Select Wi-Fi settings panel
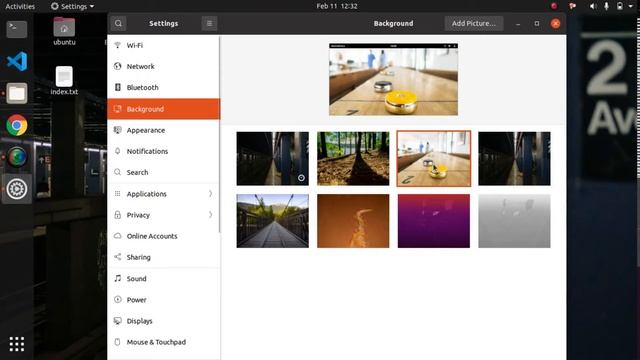 tap(164, 45)
